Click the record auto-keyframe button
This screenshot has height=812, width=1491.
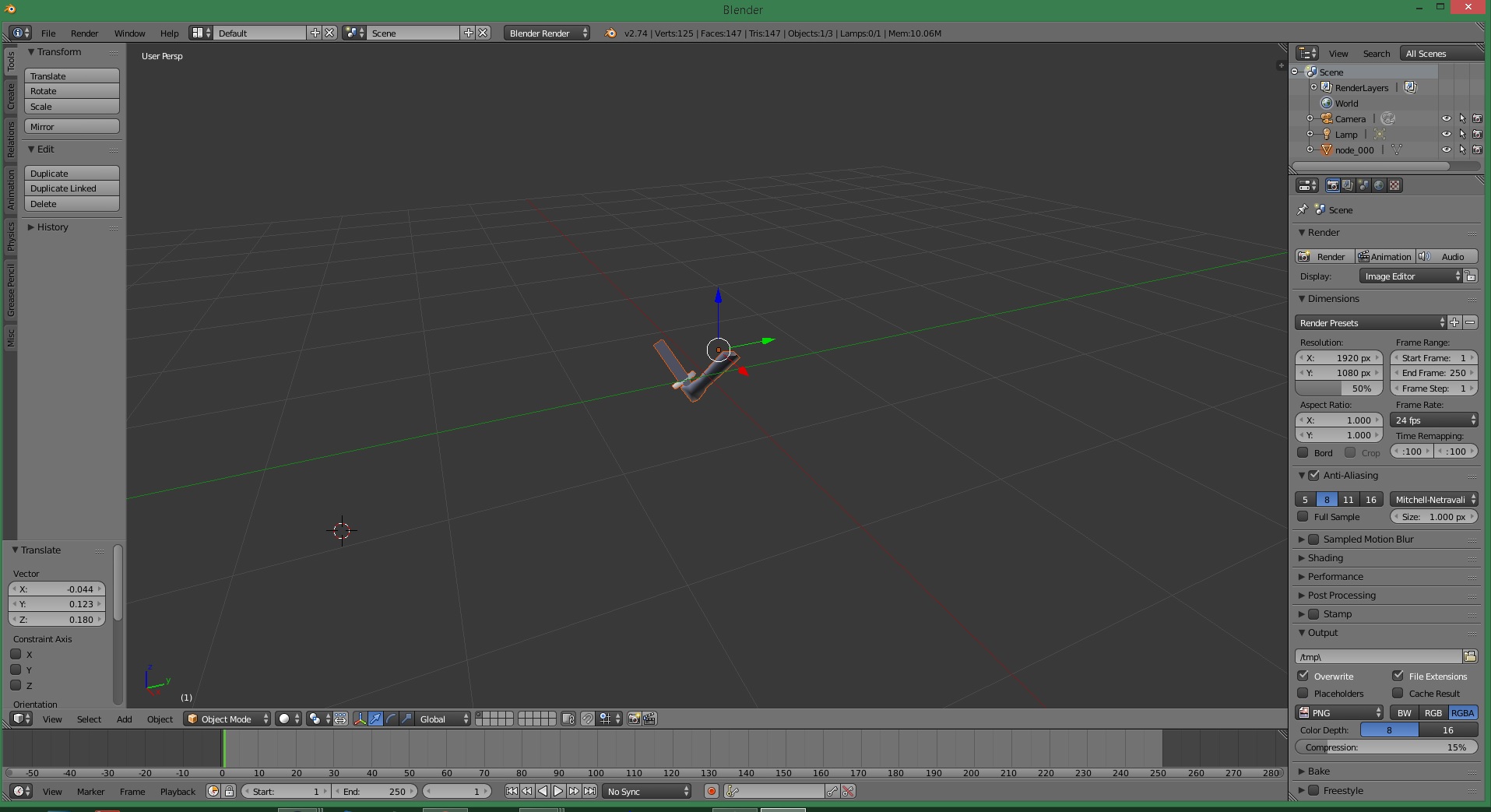(x=711, y=791)
